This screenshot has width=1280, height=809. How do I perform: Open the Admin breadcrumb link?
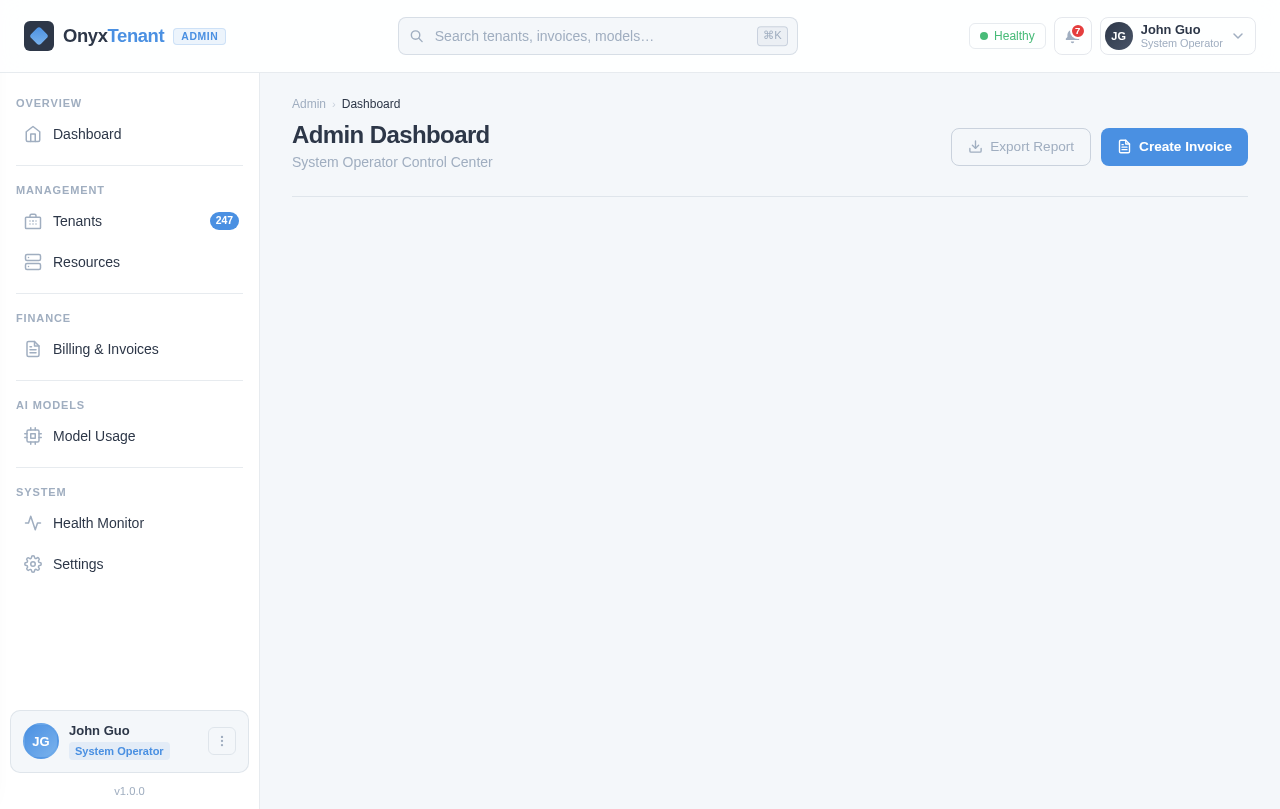(308, 104)
